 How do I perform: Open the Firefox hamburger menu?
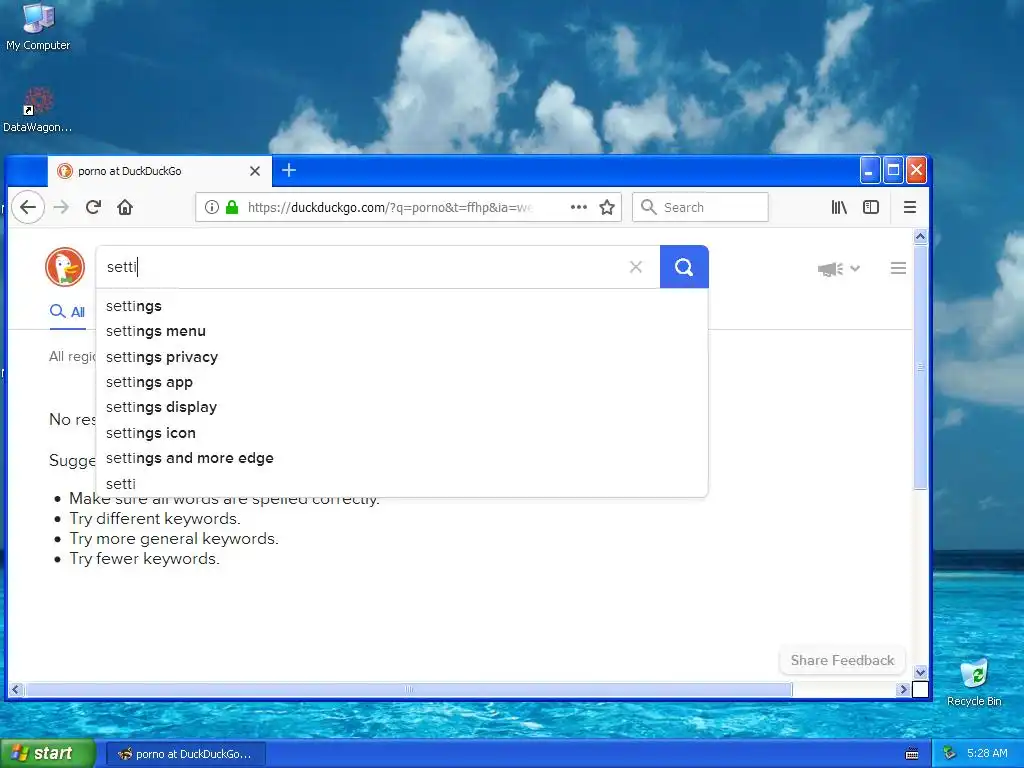coord(910,208)
